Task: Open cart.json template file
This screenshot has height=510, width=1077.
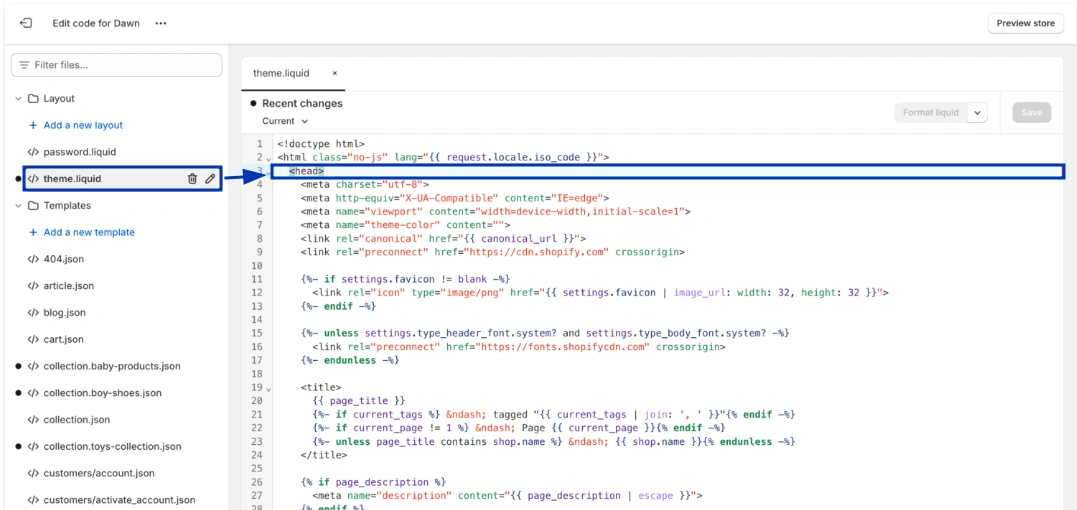Action: pos(63,339)
